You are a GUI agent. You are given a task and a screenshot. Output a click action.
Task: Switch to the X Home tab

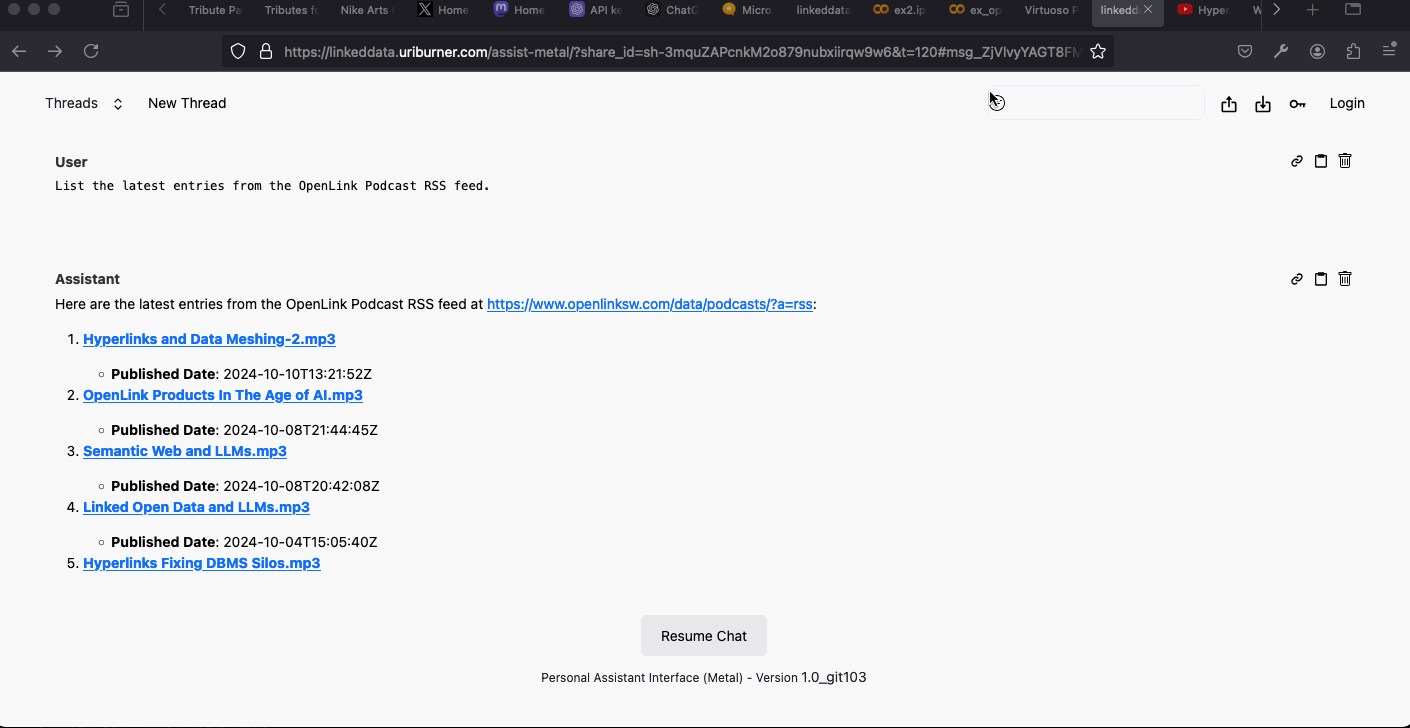tap(443, 10)
